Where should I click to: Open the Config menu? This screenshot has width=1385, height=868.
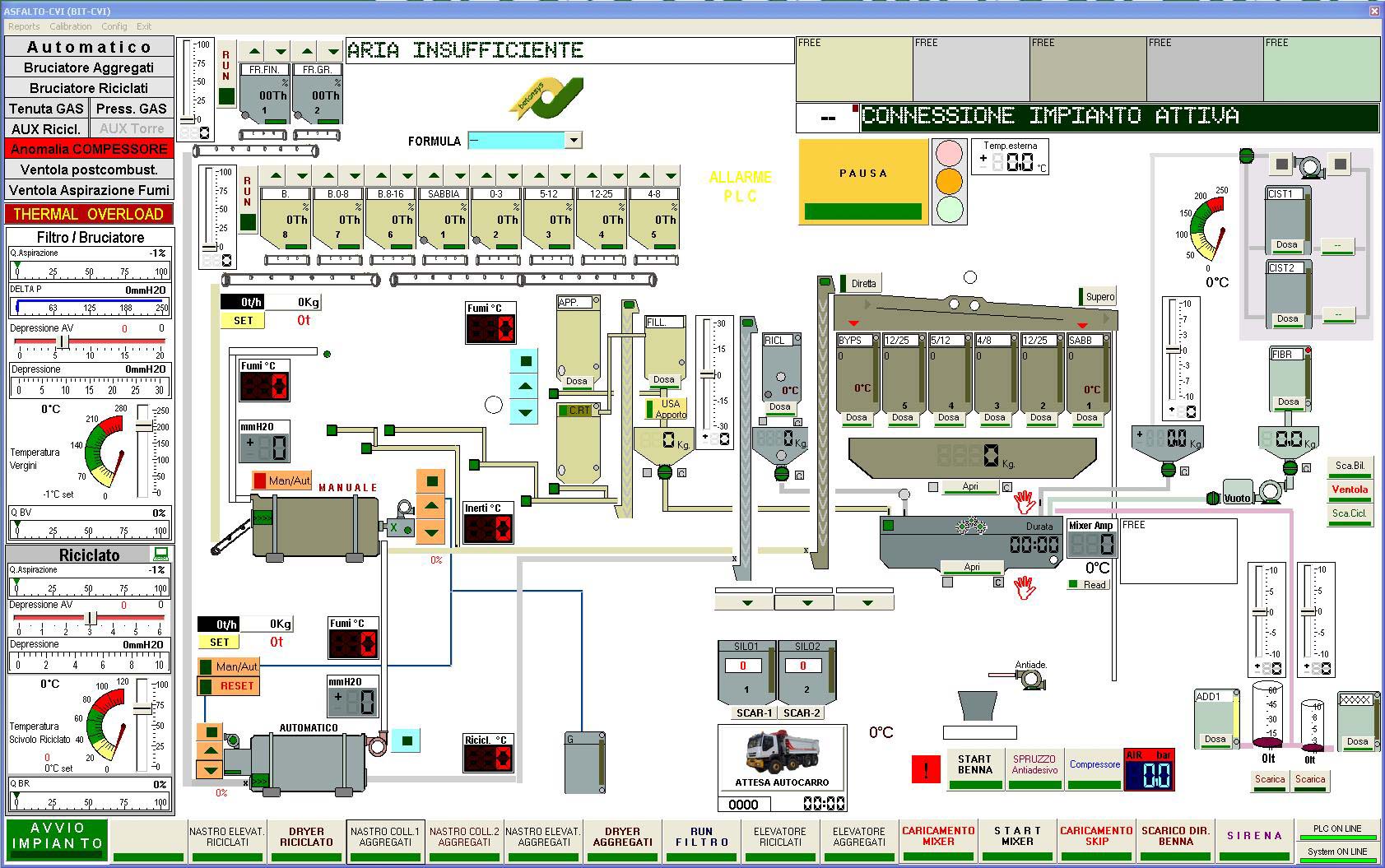click(114, 26)
